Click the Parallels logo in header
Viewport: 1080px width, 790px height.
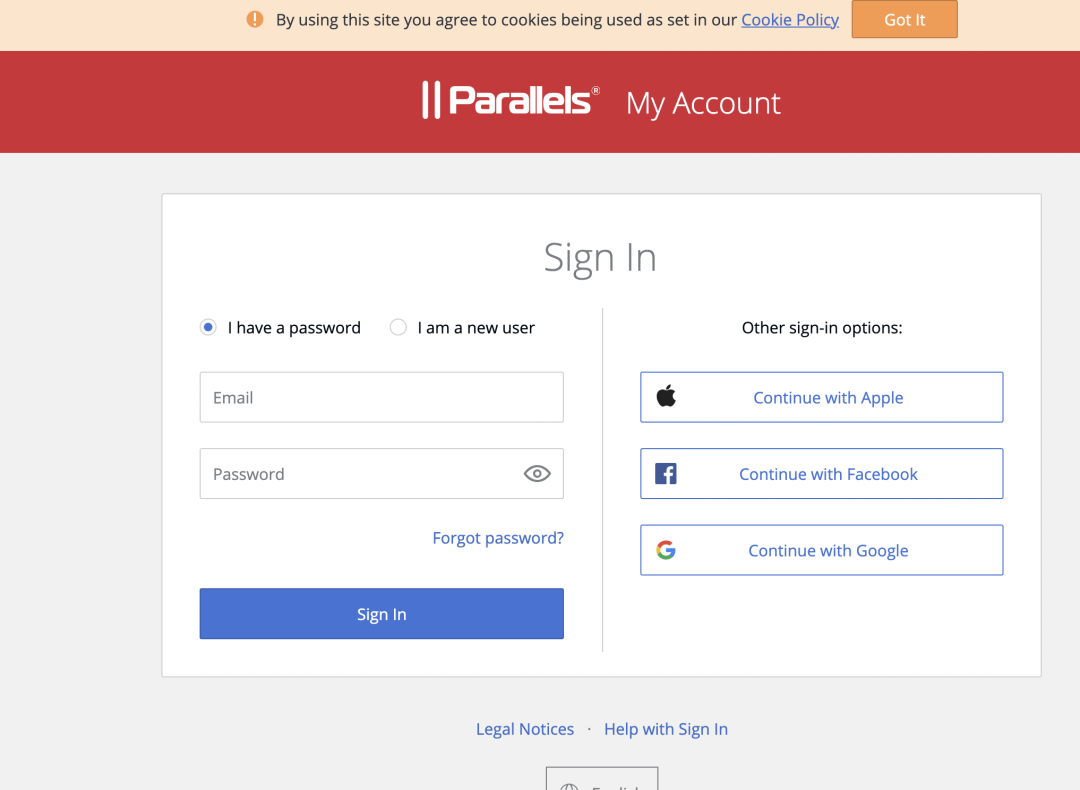pyautogui.click(x=510, y=101)
